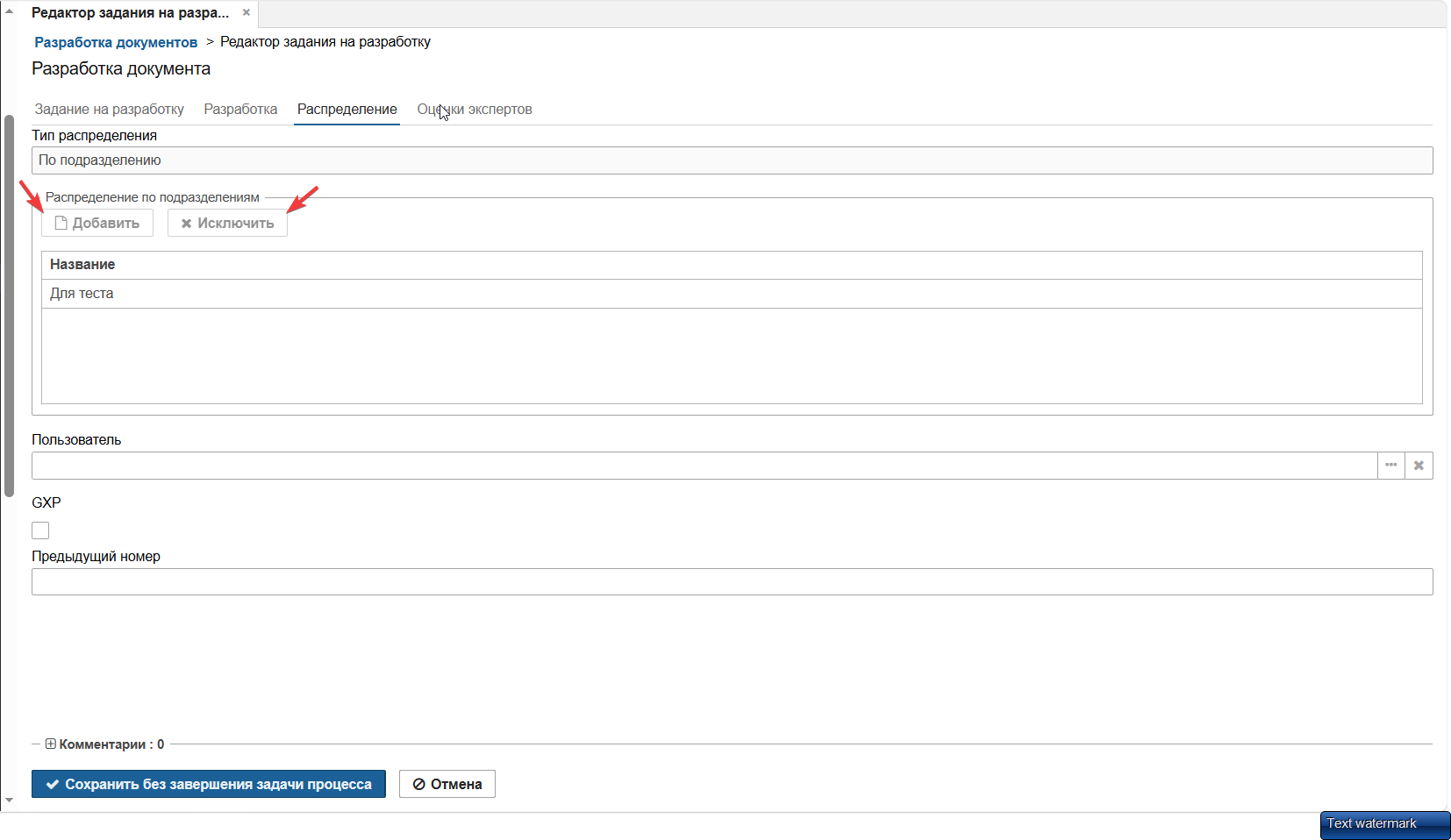Click the scroll up arrow in sidebar
The image size is (1451, 840).
click(x=9, y=11)
